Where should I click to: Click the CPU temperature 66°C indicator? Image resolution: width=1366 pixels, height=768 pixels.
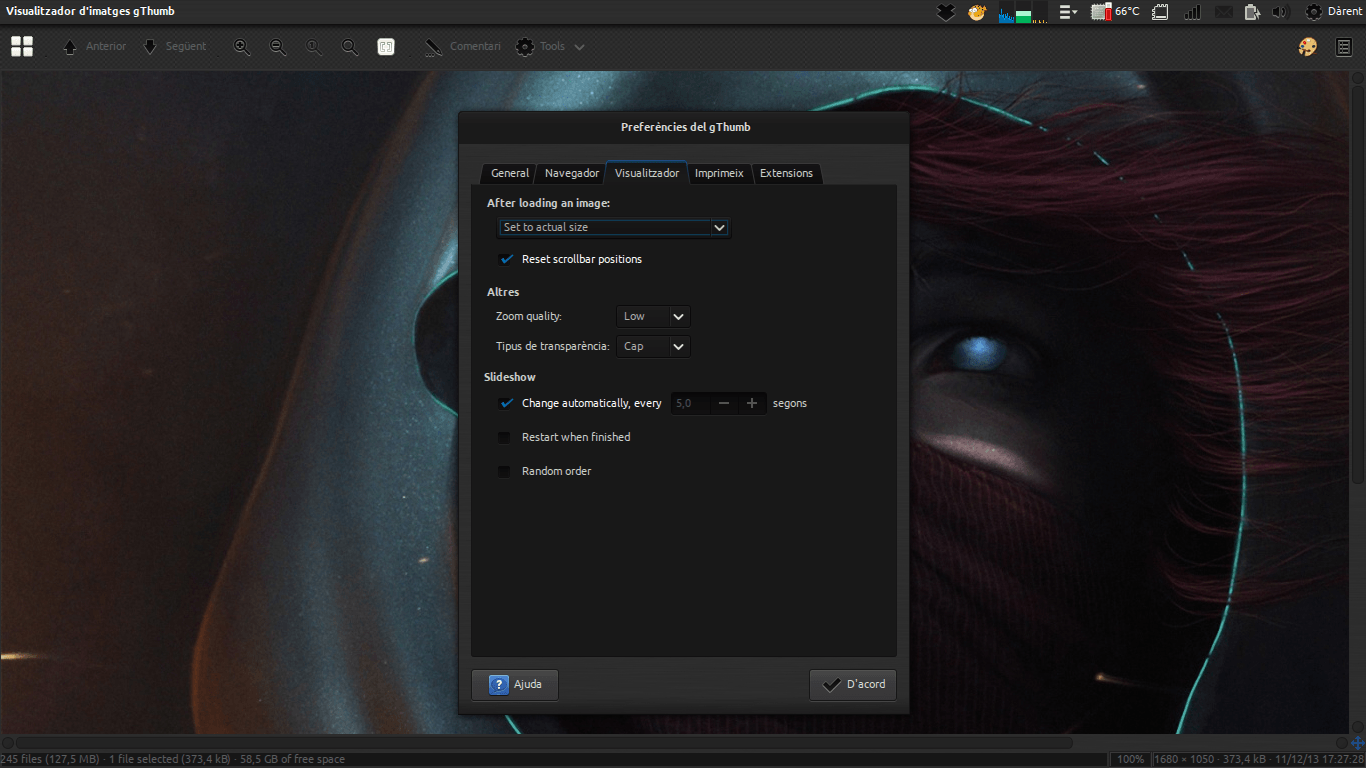point(1115,12)
